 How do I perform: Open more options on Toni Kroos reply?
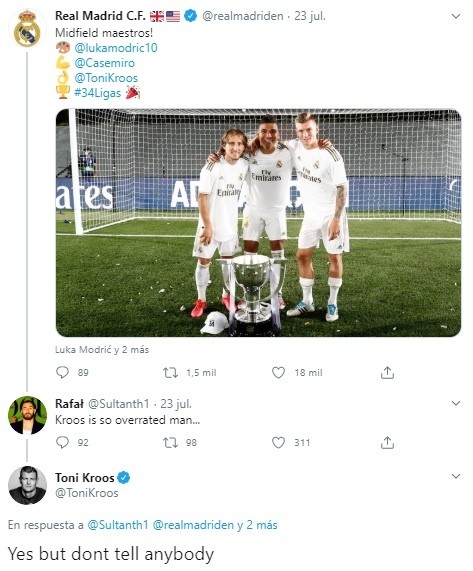456,476
